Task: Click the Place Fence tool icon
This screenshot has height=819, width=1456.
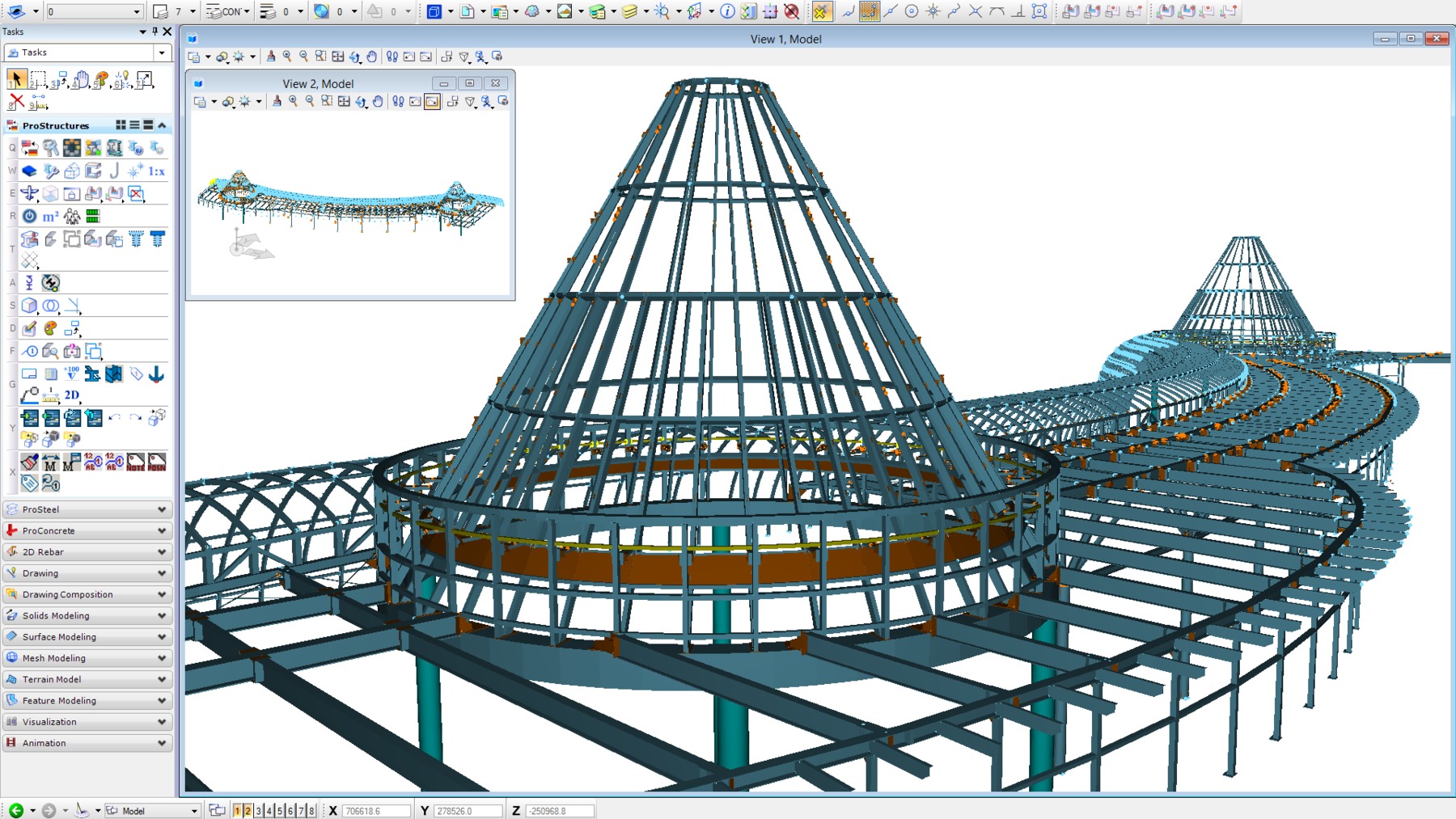Action: (37, 79)
